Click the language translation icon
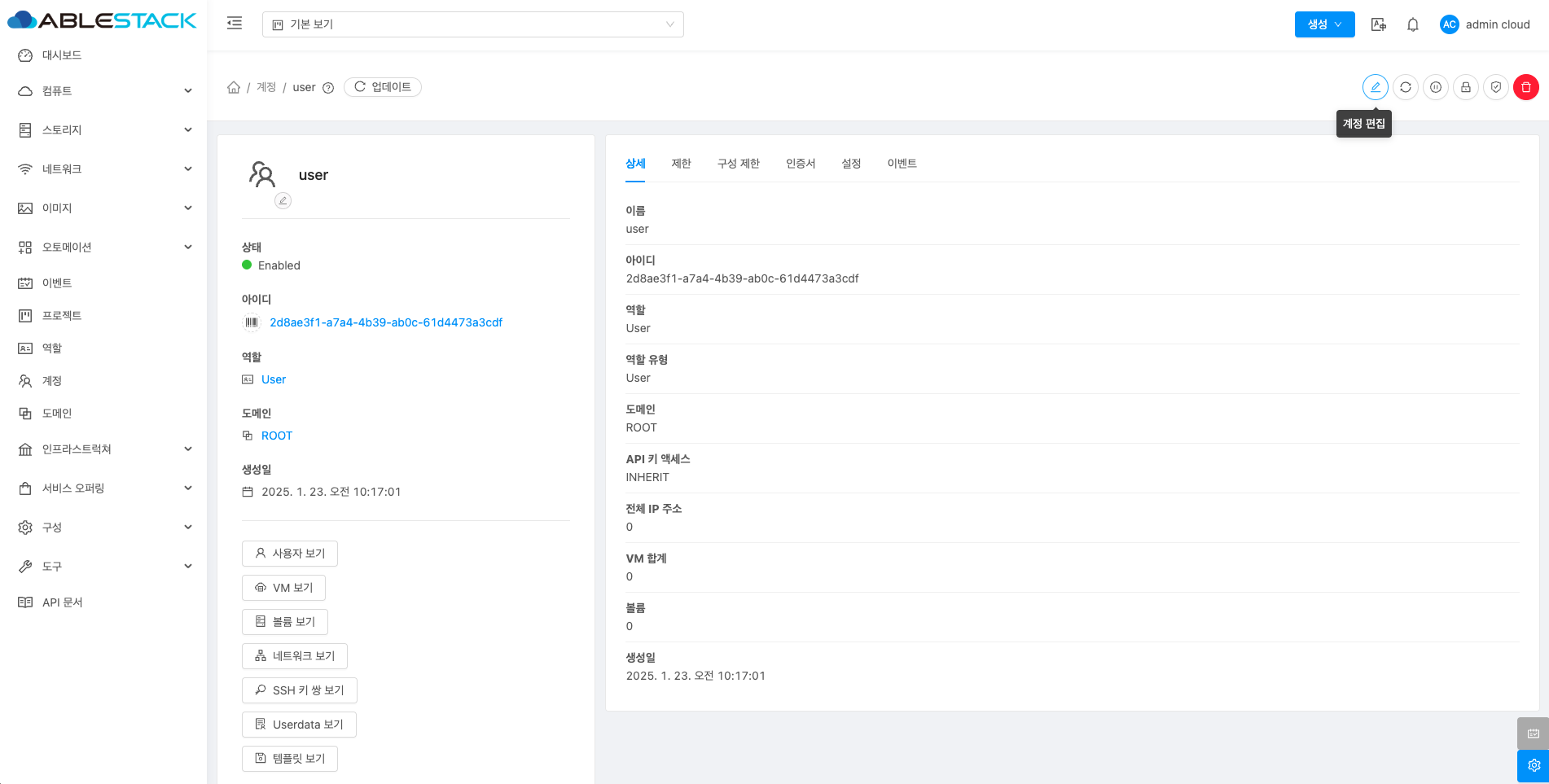This screenshot has height=784, width=1549. pyautogui.click(x=1378, y=24)
